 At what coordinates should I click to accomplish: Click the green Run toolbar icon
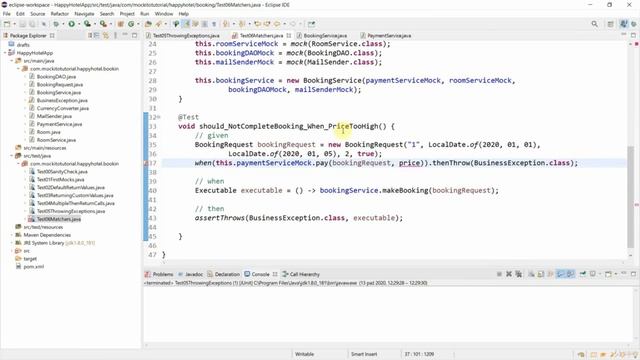[x=71, y=24]
